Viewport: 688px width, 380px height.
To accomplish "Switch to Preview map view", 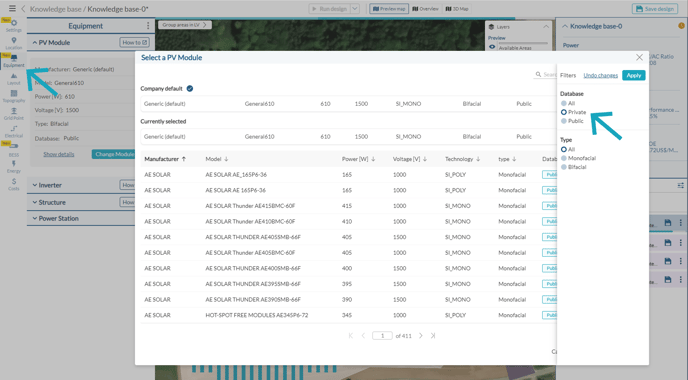I will 389,9.
